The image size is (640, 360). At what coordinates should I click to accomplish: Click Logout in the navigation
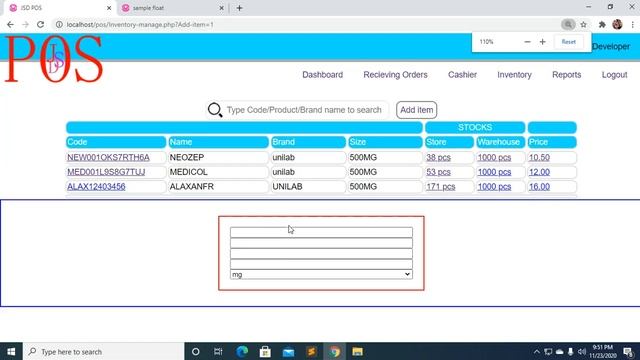614,75
